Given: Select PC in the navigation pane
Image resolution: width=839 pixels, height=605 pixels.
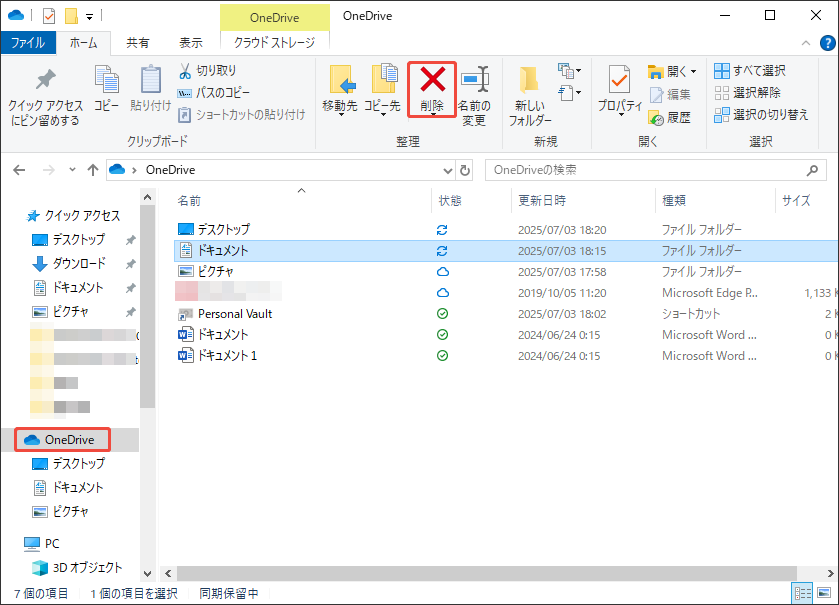Looking at the screenshot, I should (42, 543).
